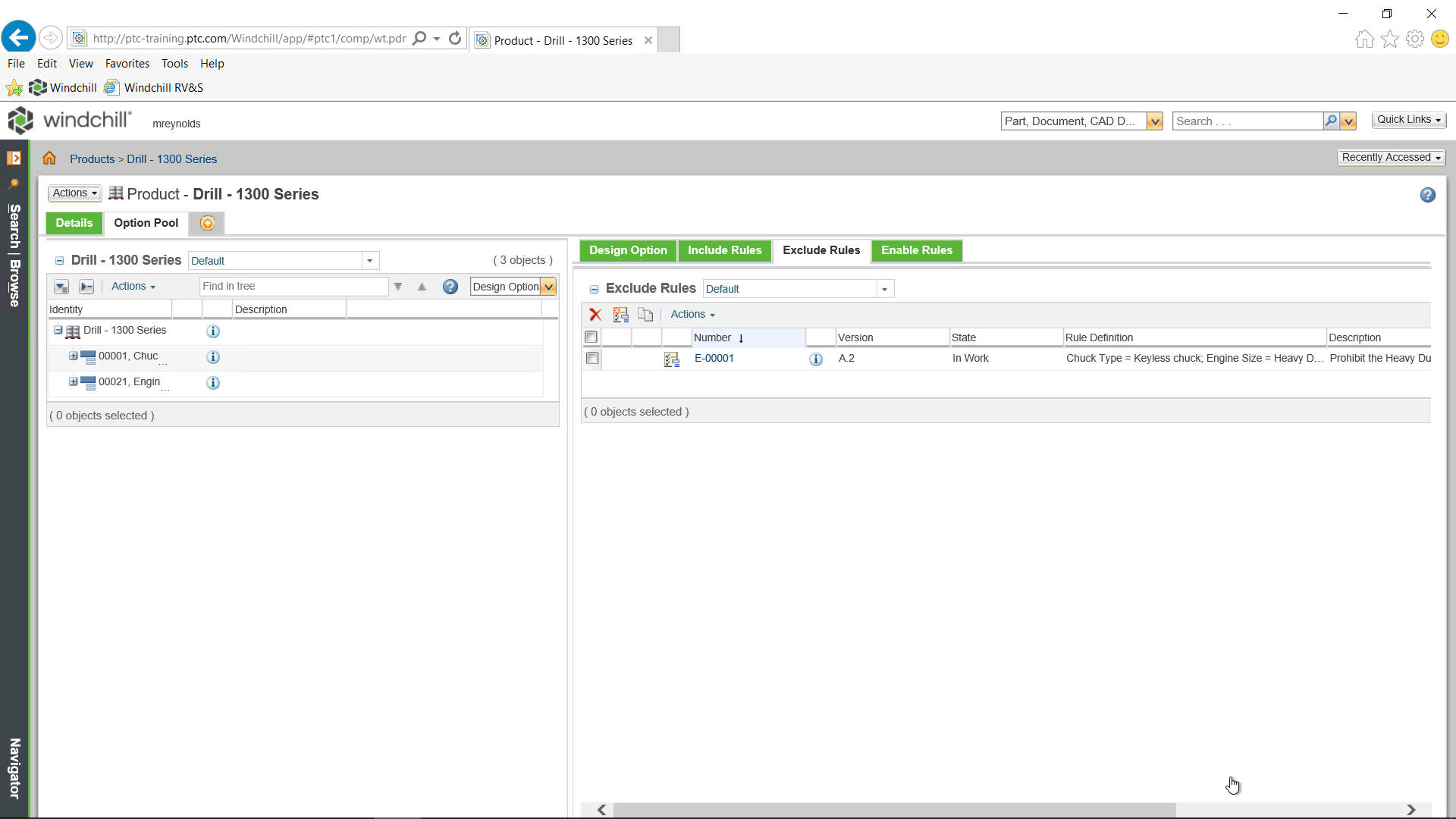Open the Quick Links button

(1408, 120)
